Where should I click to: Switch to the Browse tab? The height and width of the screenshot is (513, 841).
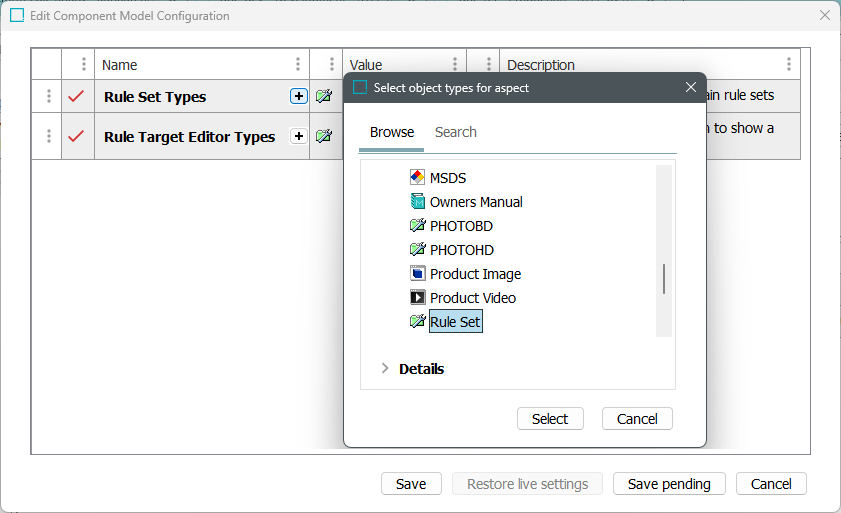click(x=392, y=132)
